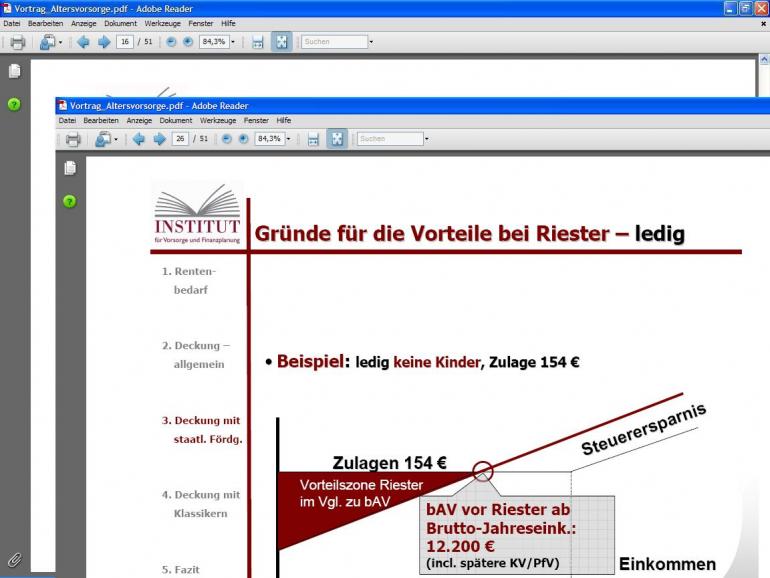Screen dimensions: 770x578
Task: Click green help icon in front window sidebar
Action: [x=70, y=201]
